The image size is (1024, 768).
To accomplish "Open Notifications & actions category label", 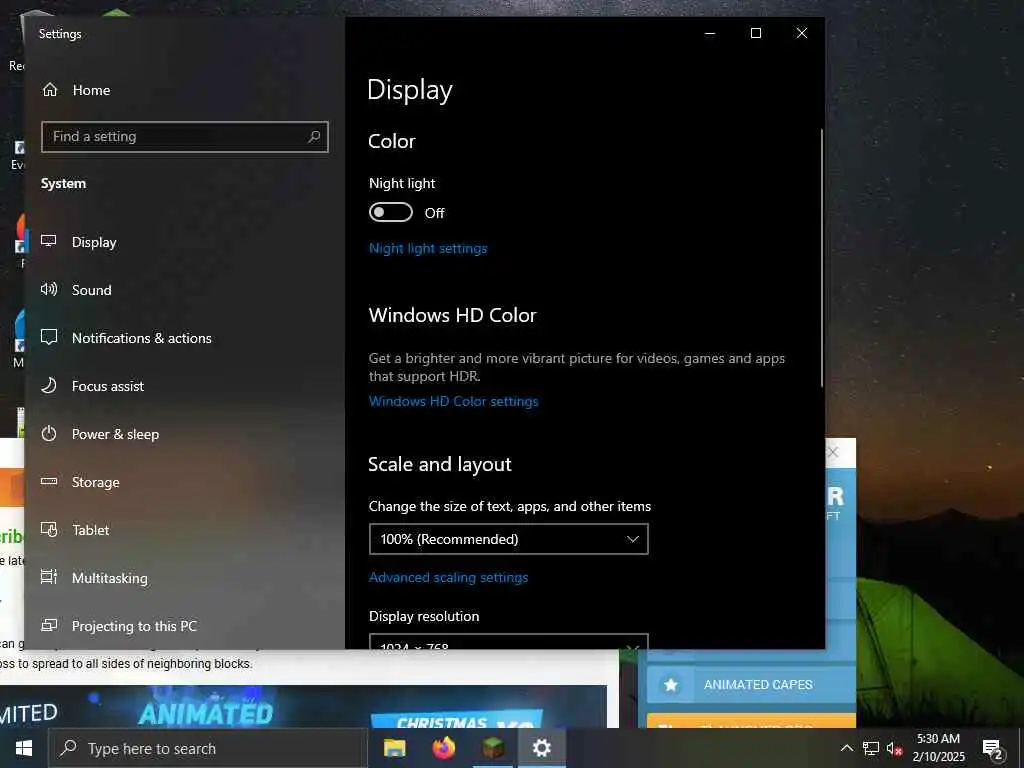I will point(142,338).
